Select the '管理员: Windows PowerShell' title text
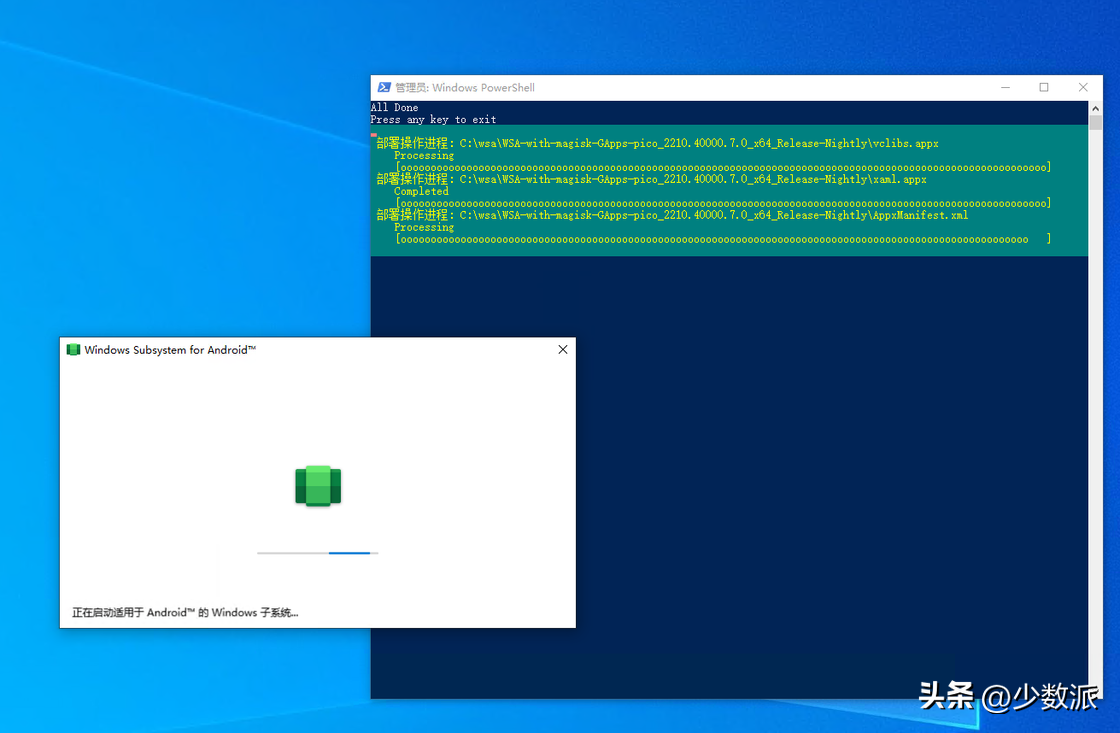This screenshot has width=1120, height=733. click(465, 88)
